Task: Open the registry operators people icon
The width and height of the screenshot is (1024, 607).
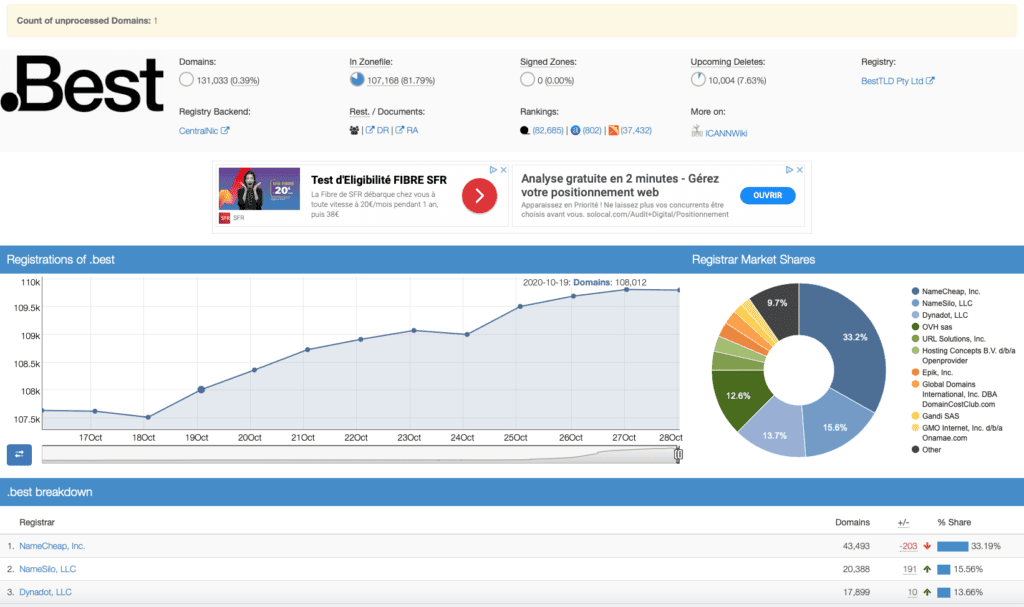Action: (x=354, y=131)
